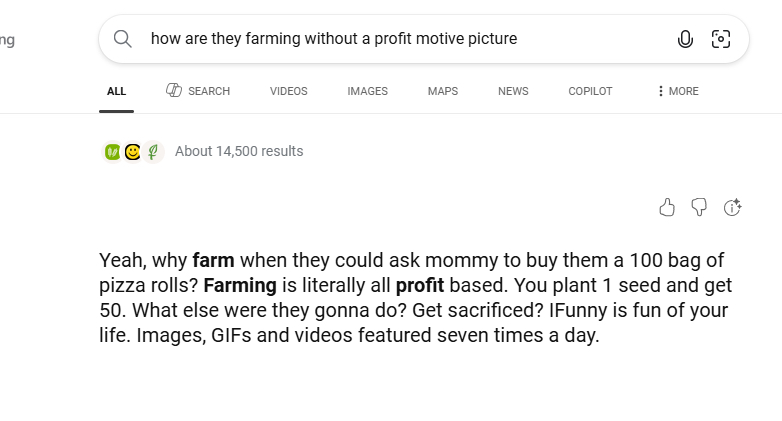Dislike the answer with thumbs down
This screenshot has width=782, height=421.
(x=699, y=207)
